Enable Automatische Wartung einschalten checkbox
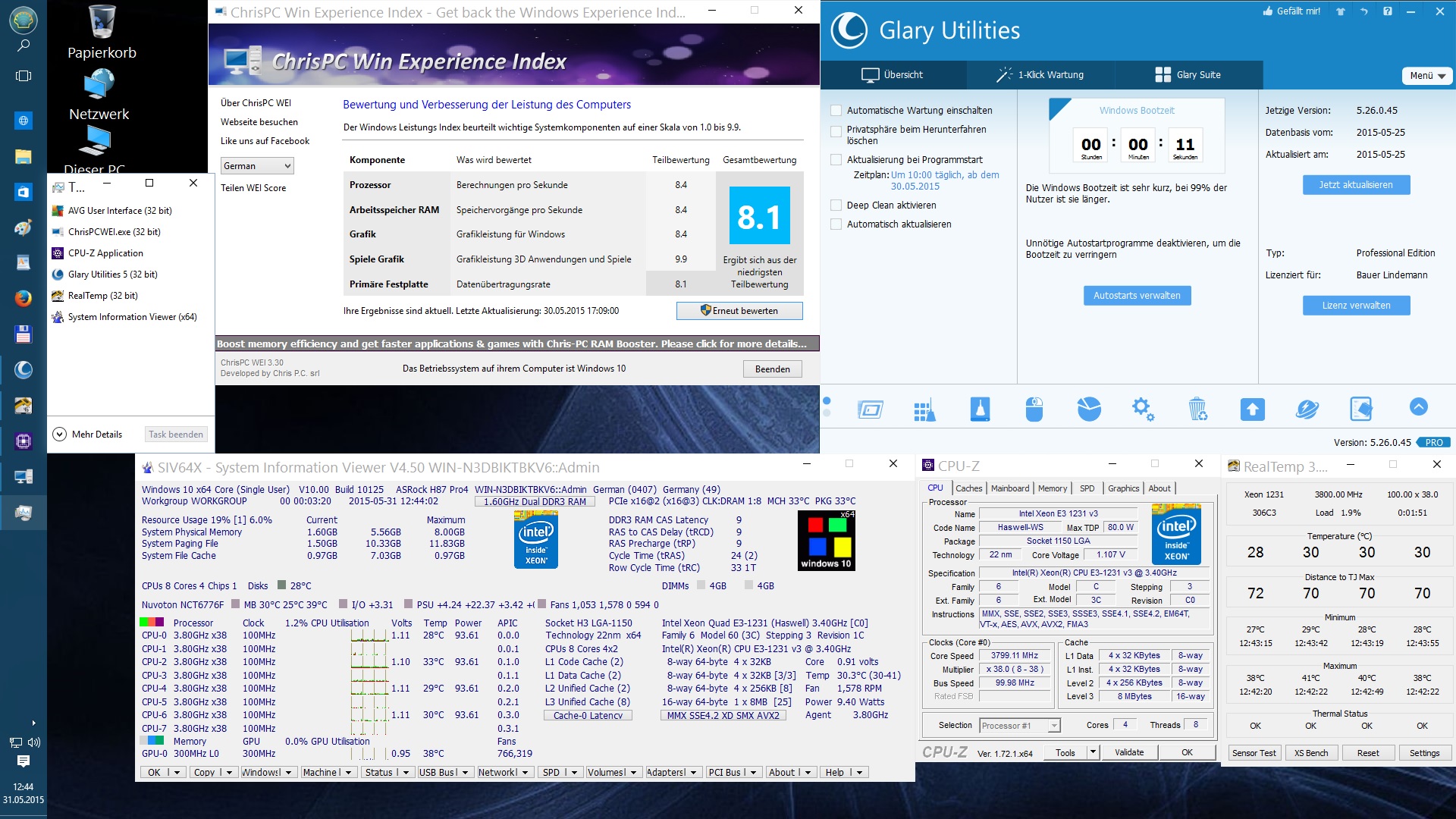Screen dimensions: 1456x819 836,111
